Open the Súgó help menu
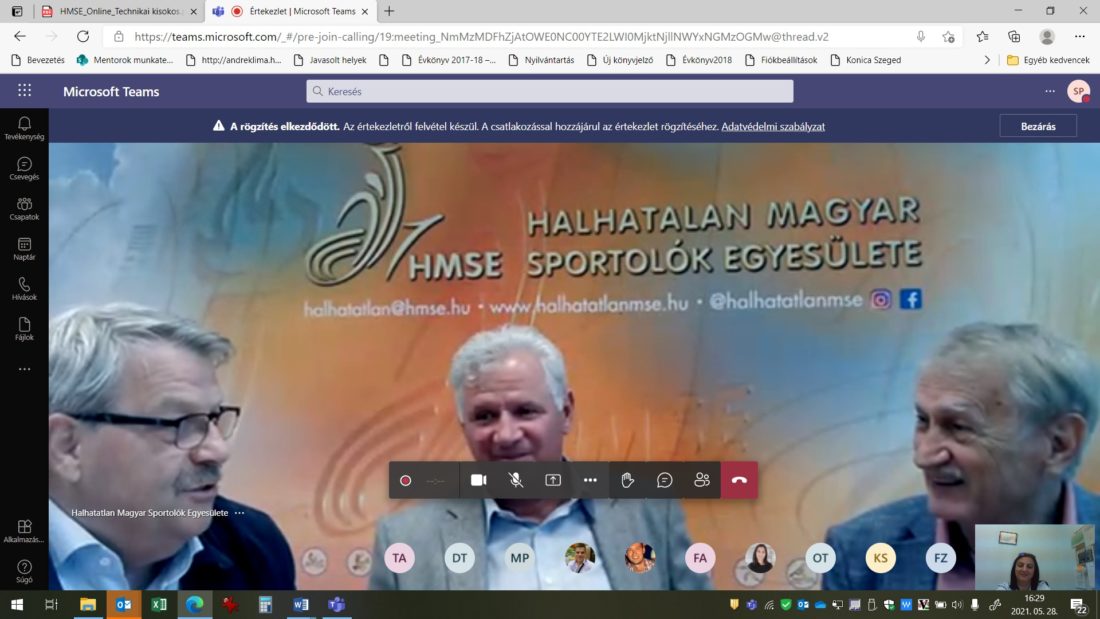 24,571
